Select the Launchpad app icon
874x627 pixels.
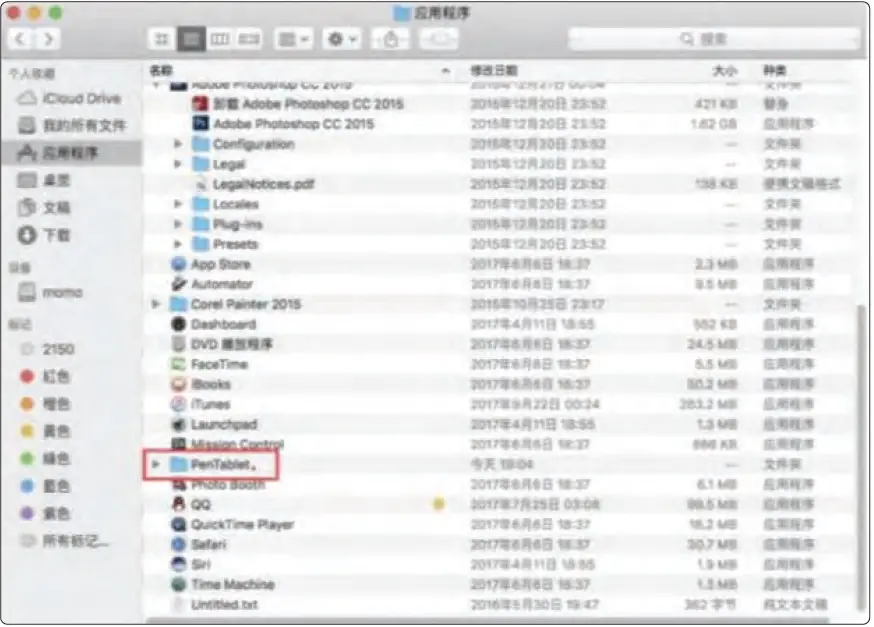point(178,425)
